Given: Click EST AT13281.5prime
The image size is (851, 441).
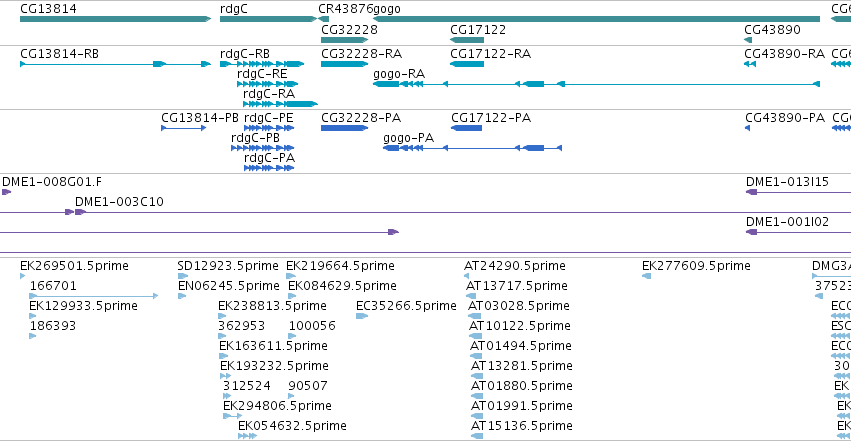Looking at the screenshot, I should pos(477,376).
